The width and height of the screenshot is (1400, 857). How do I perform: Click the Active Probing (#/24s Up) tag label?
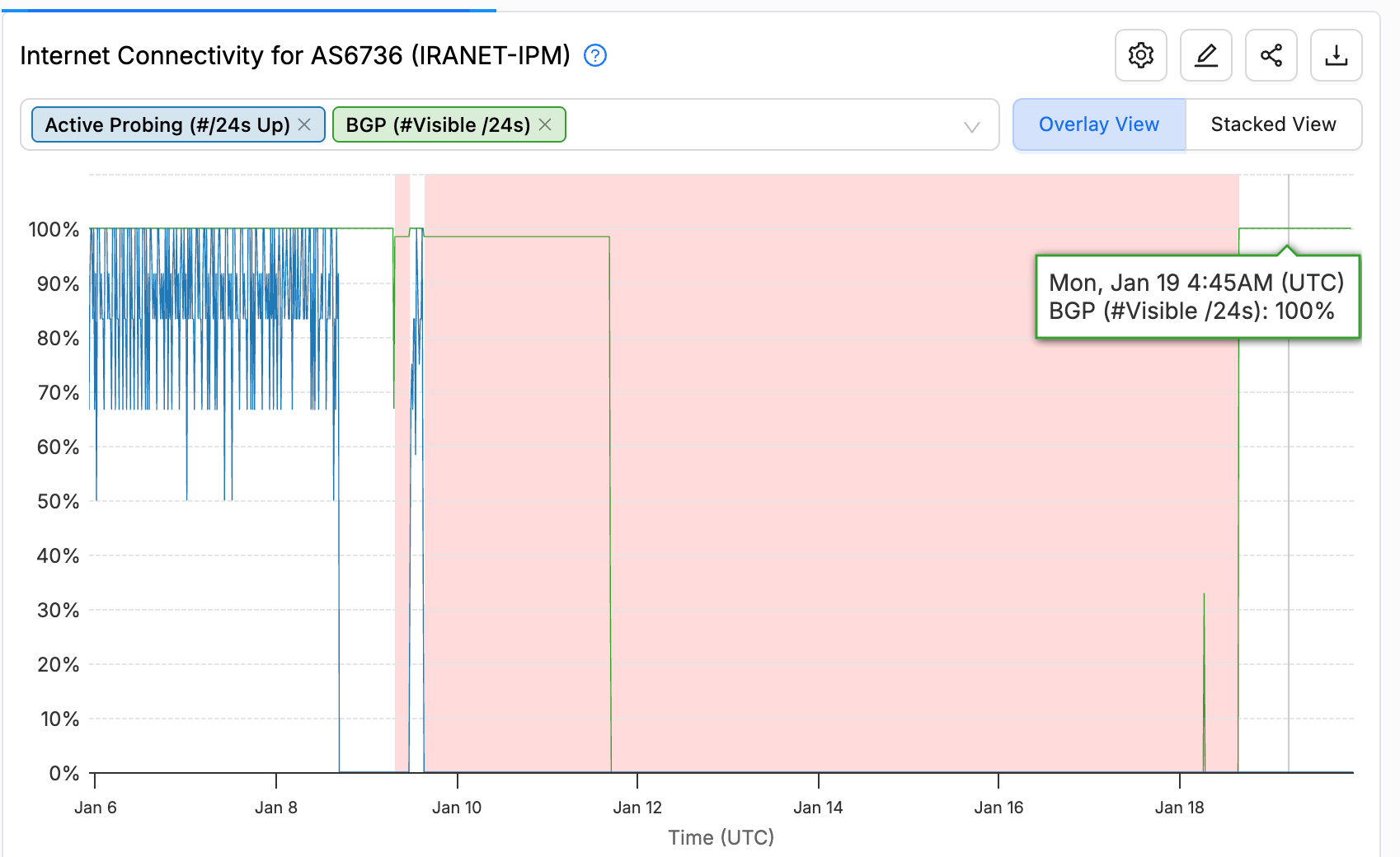(167, 124)
